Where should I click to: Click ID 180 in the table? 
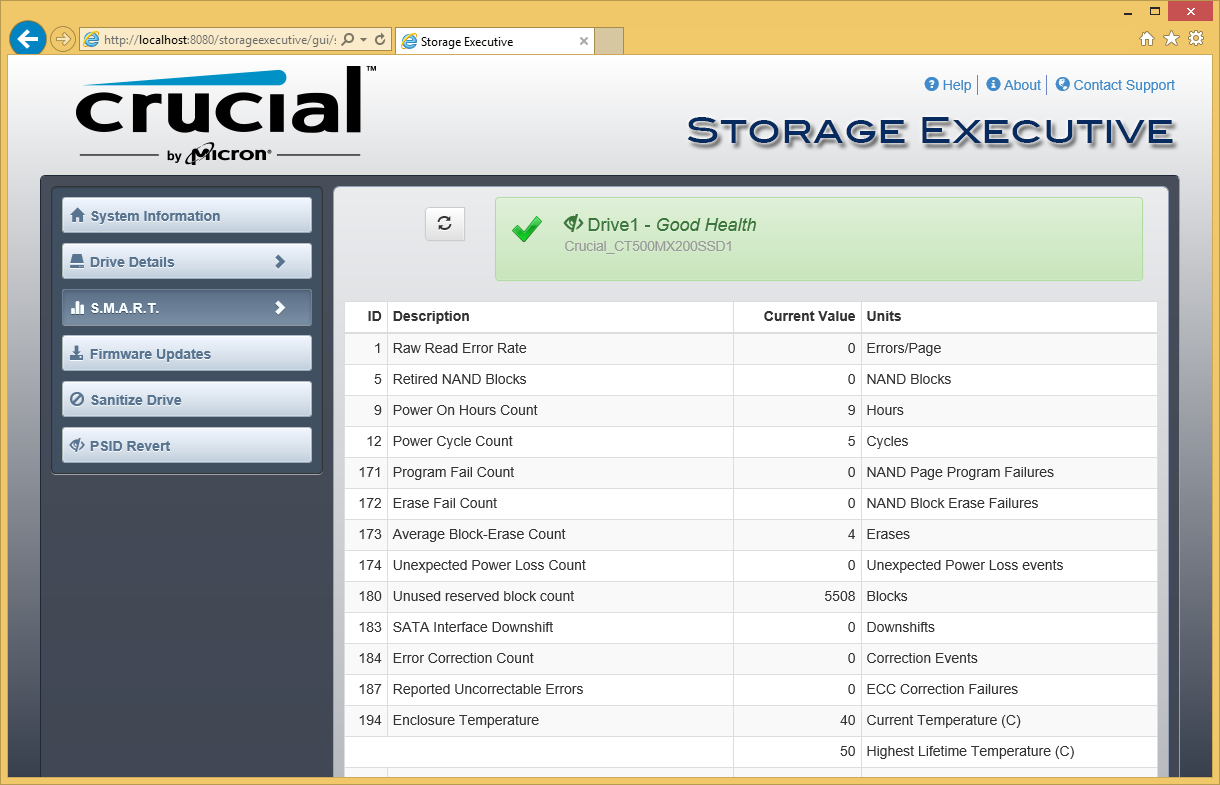[x=370, y=596]
